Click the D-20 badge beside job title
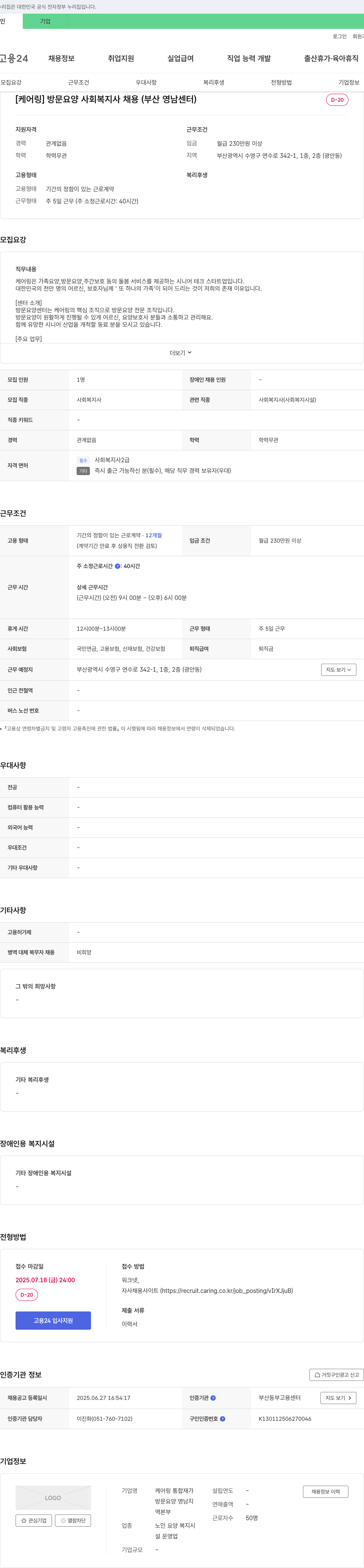 coord(337,100)
